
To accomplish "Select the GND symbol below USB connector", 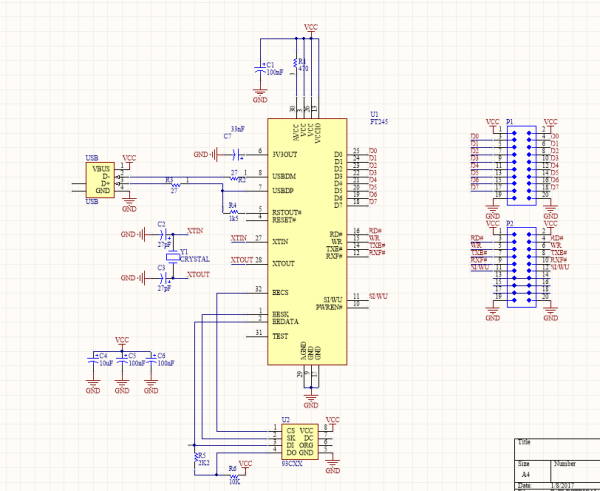I will pyautogui.click(x=129, y=204).
